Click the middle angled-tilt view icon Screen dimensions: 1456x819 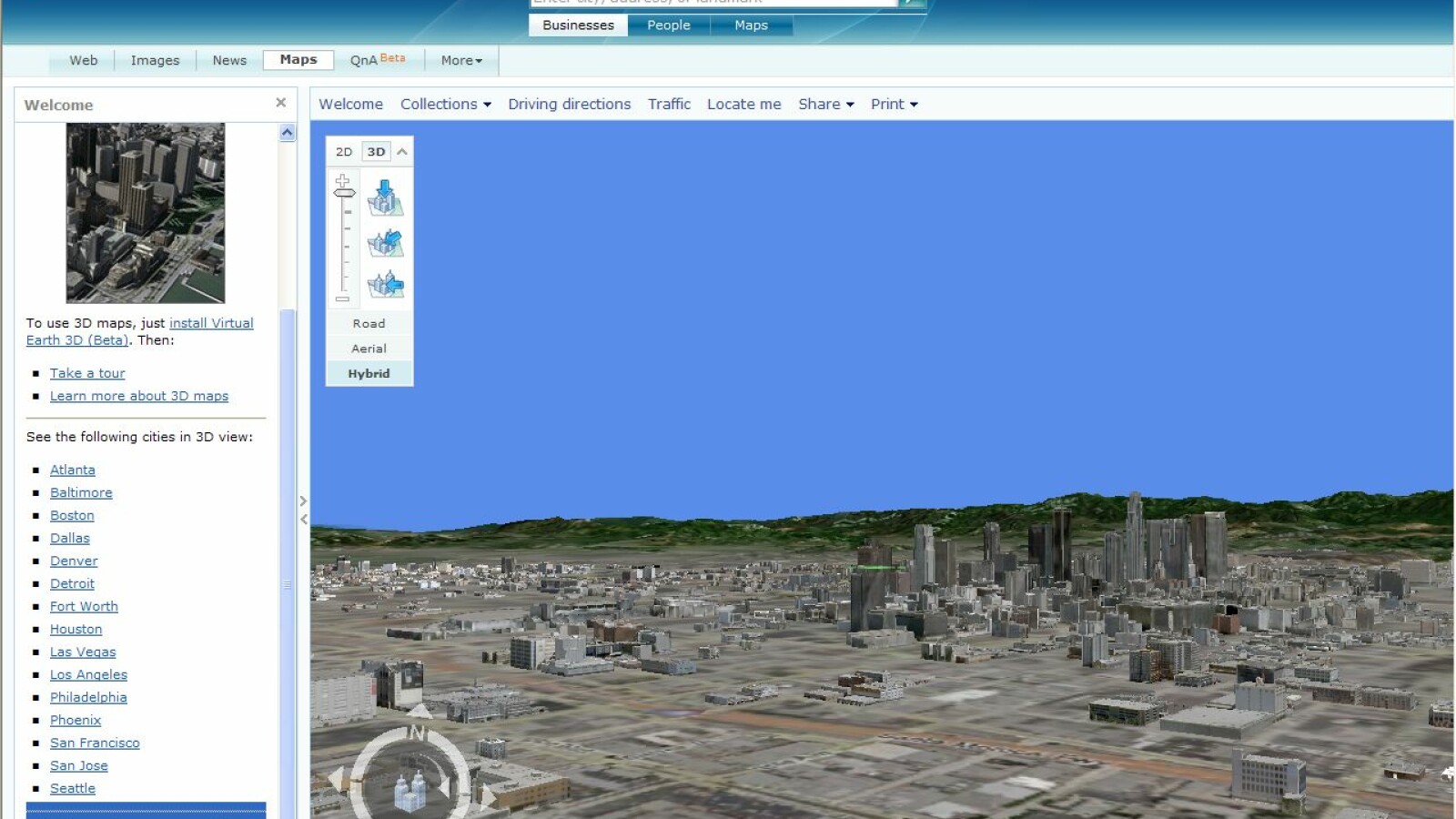point(385,243)
